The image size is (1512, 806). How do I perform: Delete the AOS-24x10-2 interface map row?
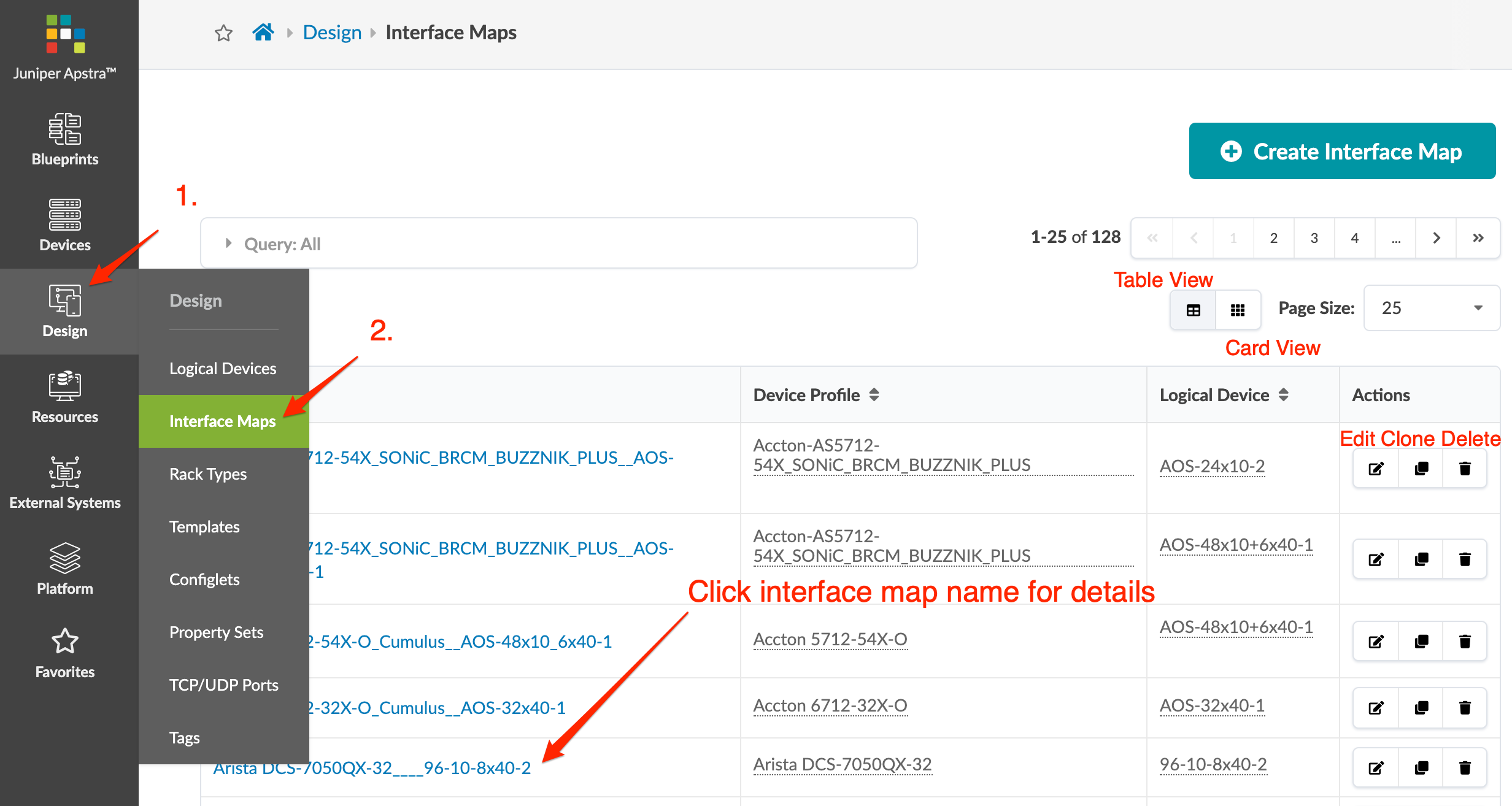coord(1465,469)
